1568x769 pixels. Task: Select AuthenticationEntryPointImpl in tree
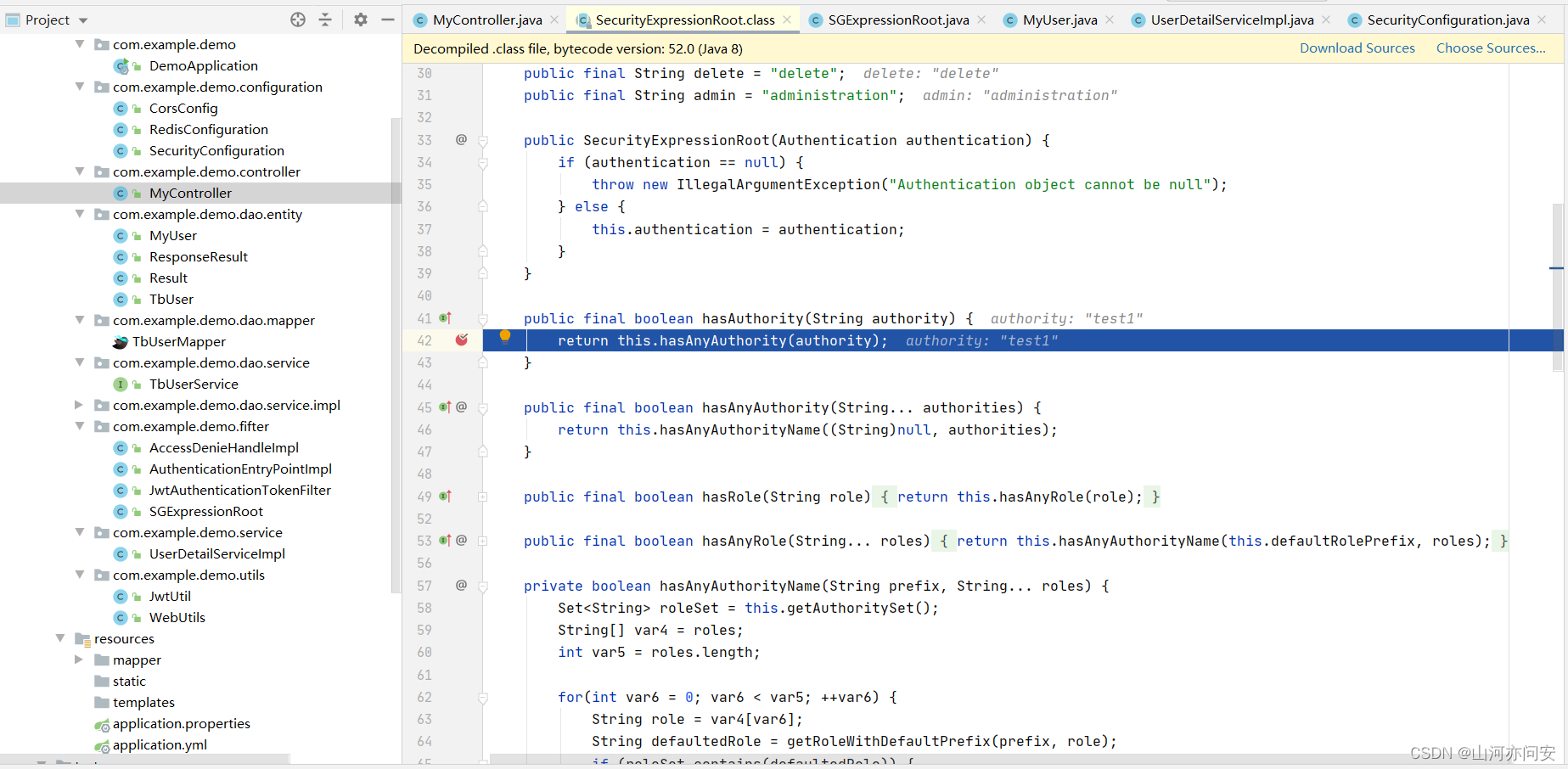pyautogui.click(x=240, y=469)
